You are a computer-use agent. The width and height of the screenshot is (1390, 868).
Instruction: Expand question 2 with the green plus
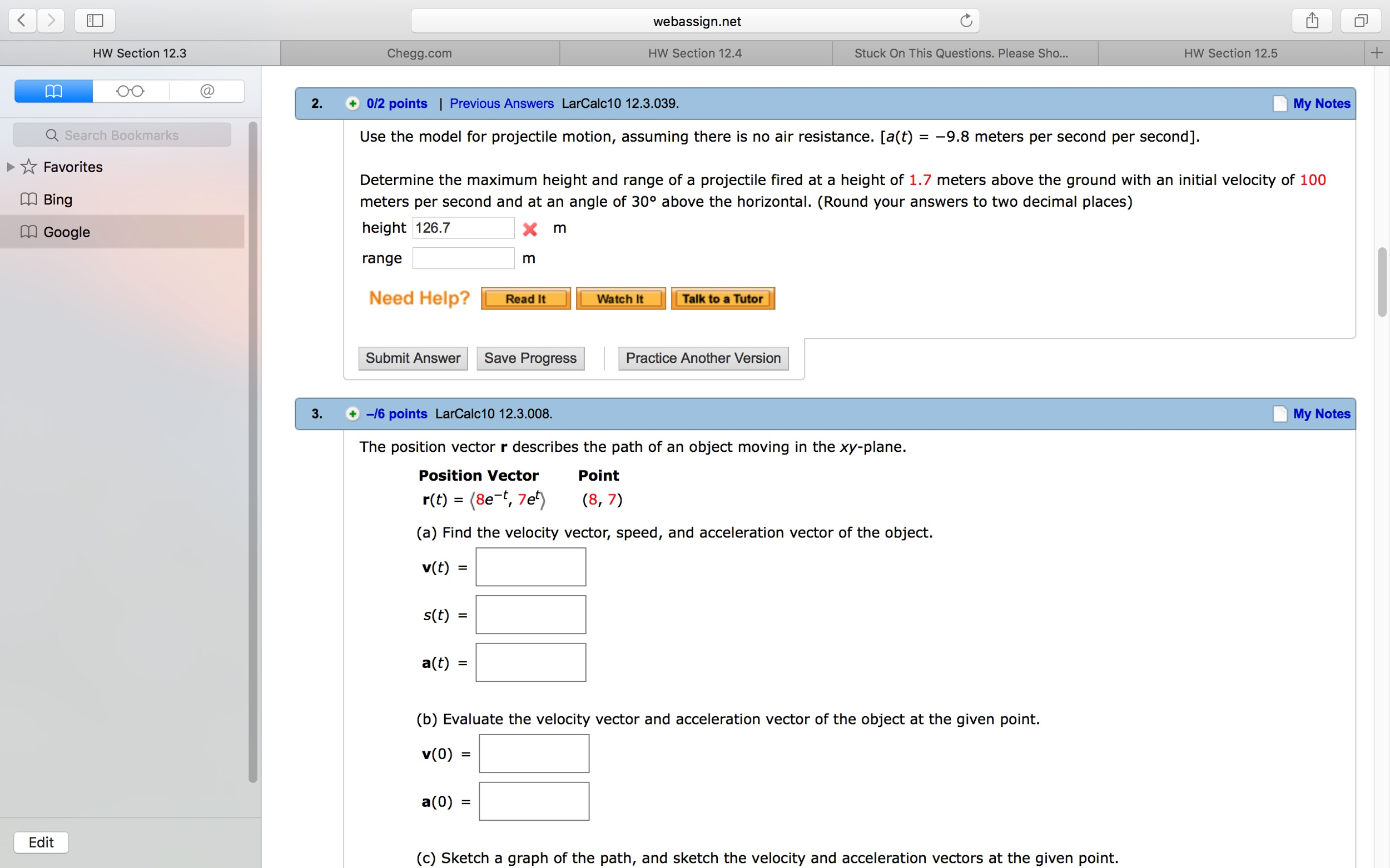[352, 104]
